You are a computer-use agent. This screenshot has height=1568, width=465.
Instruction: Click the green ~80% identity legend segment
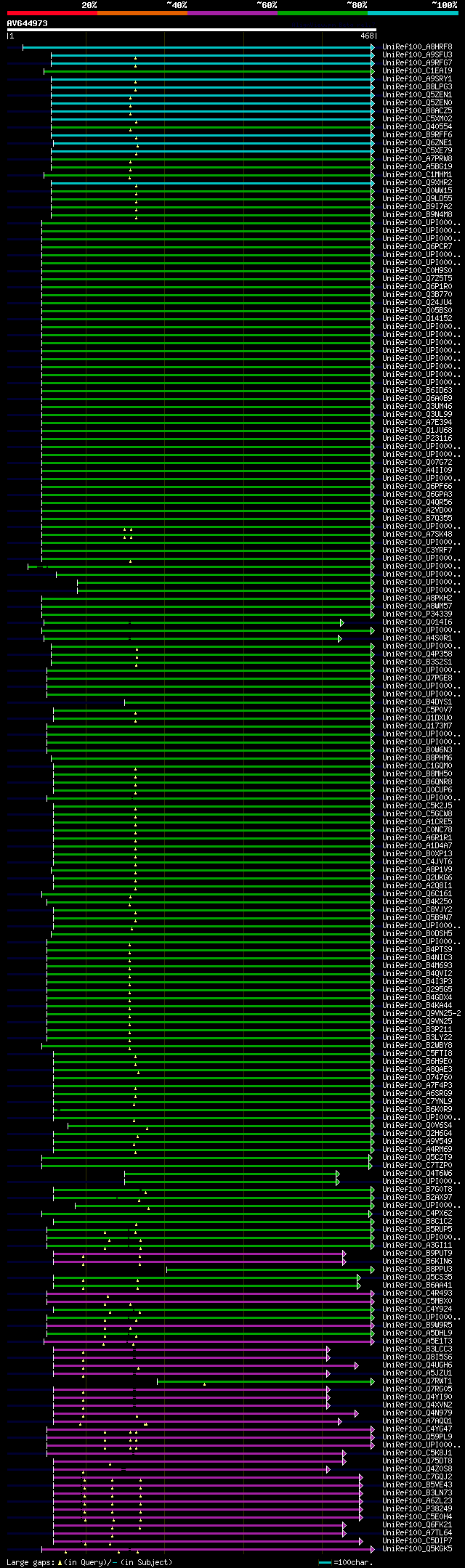coord(322,13)
